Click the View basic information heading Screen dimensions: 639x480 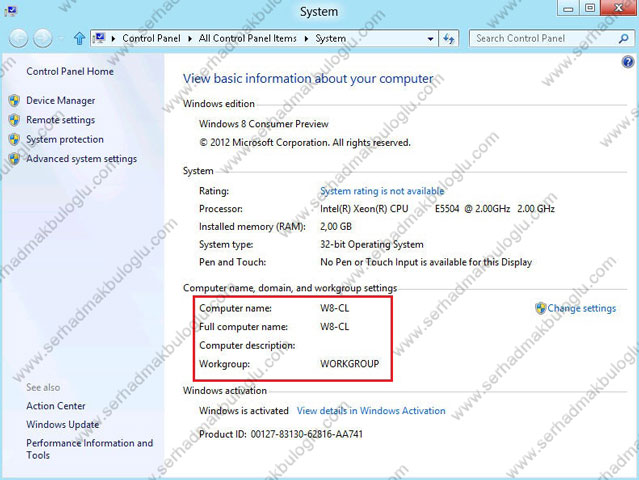point(308,79)
